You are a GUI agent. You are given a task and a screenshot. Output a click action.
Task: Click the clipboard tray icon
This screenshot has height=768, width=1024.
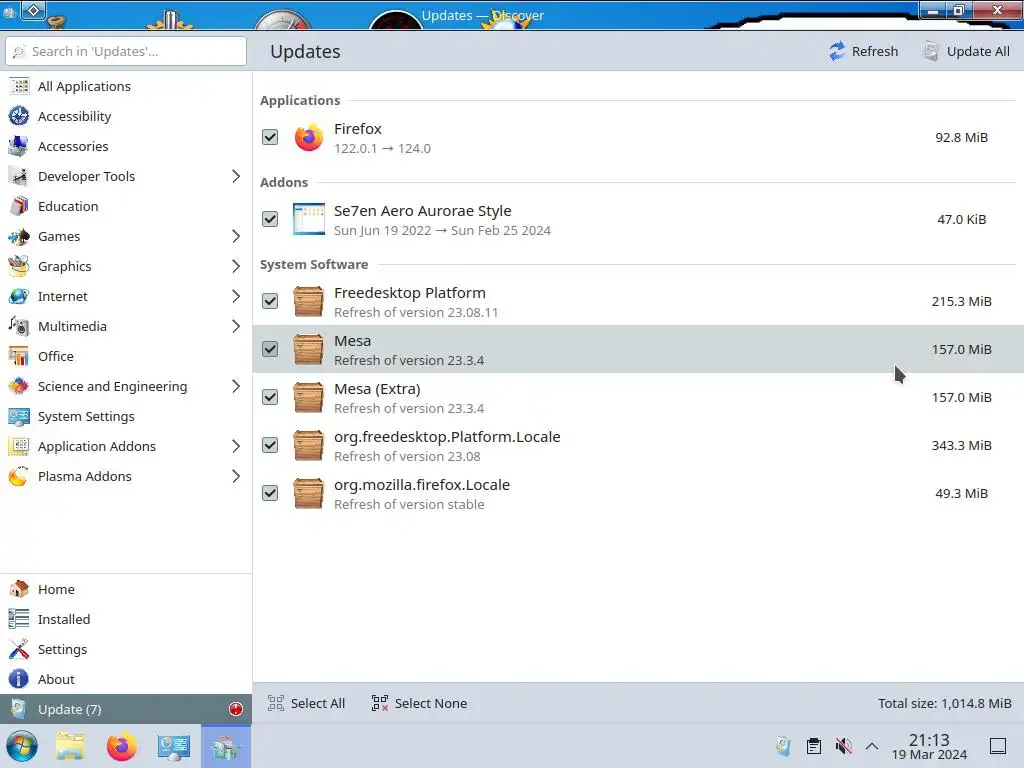[x=814, y=746]
